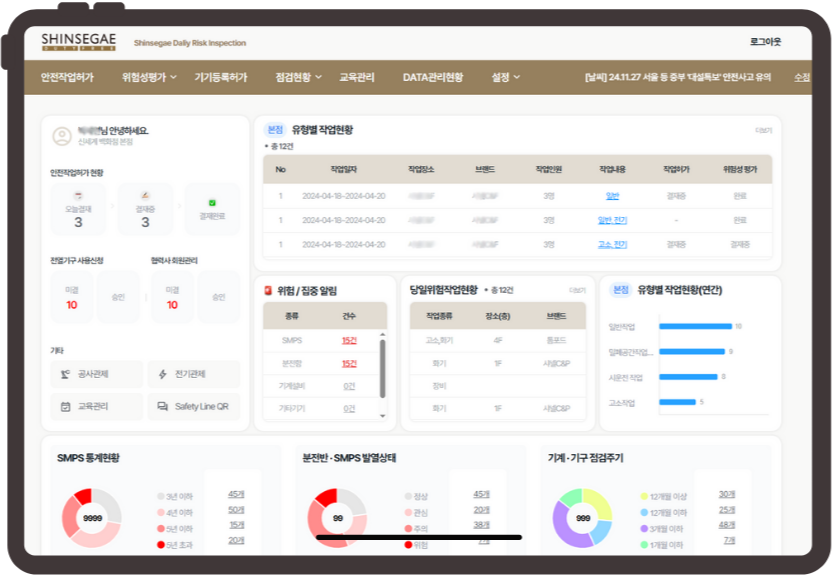Open 전기관제 via its lightning icon
The height and width of the screenshot is (576, 832).
point(163,375)
